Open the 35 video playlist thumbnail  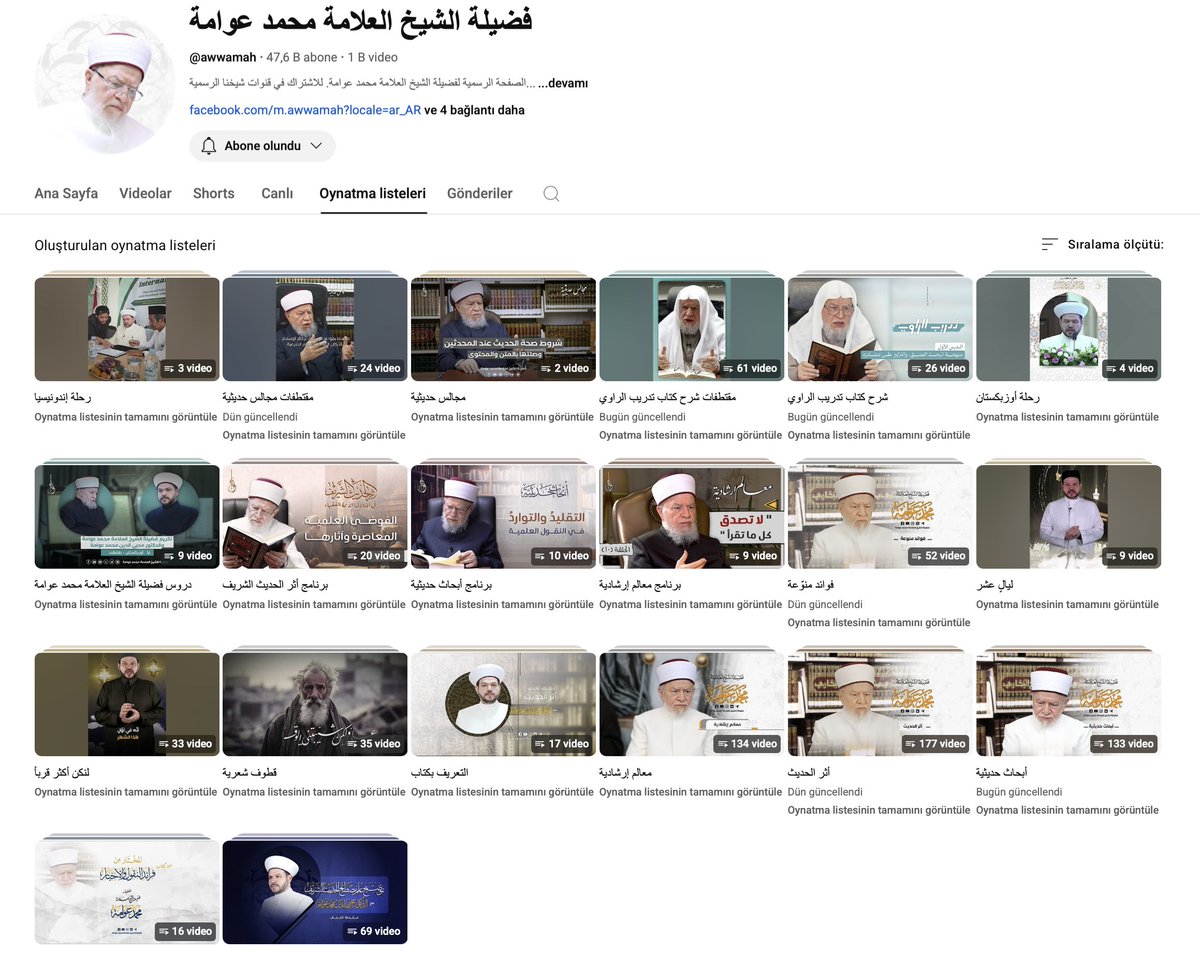point(315,704)
